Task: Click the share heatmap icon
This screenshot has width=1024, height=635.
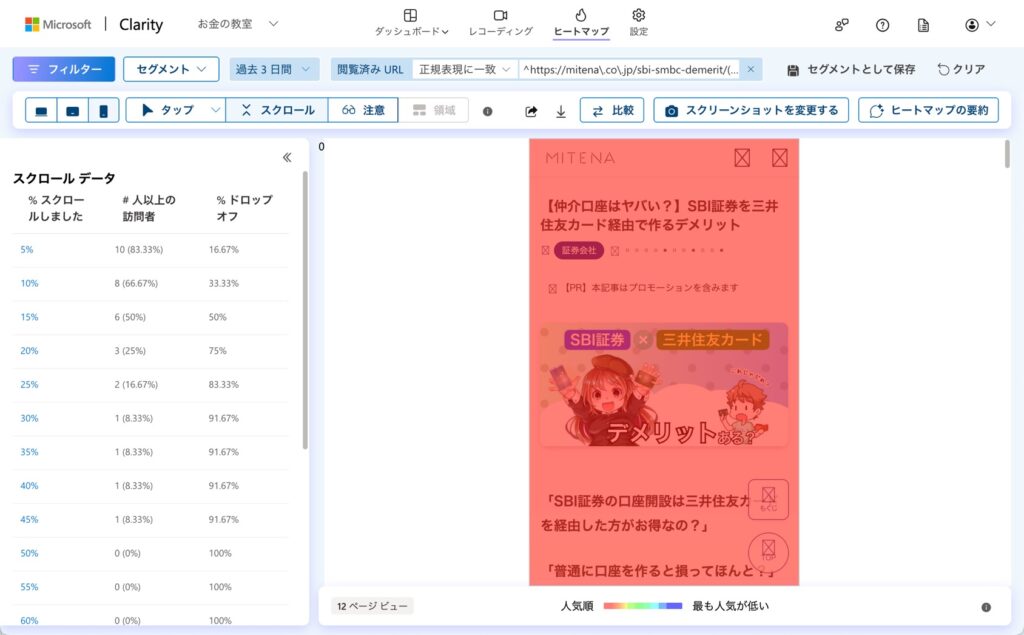Action: point(531,111)
